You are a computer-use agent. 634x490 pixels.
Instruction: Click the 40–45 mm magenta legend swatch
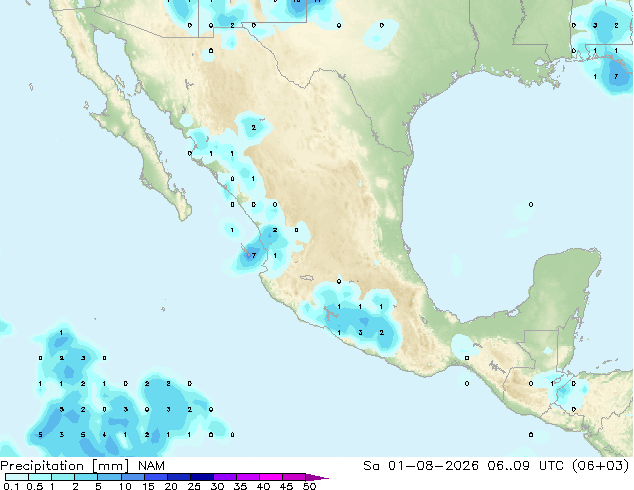271,477
